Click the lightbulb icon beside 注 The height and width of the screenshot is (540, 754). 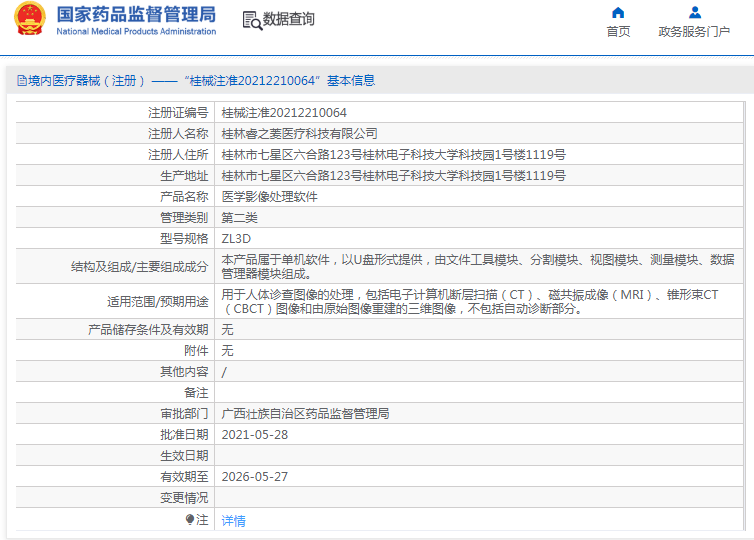190,519
